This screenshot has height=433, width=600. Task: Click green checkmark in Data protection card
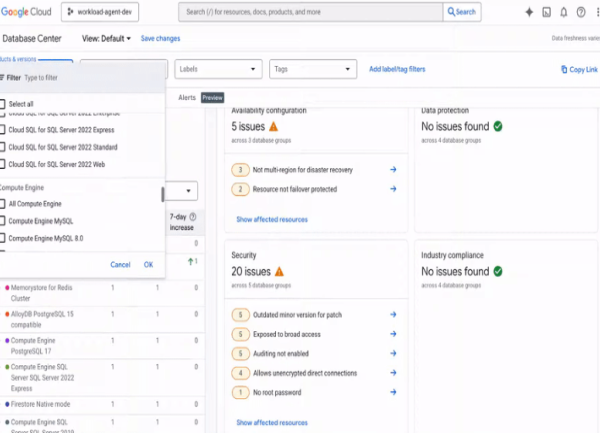[x=498, y=126]
